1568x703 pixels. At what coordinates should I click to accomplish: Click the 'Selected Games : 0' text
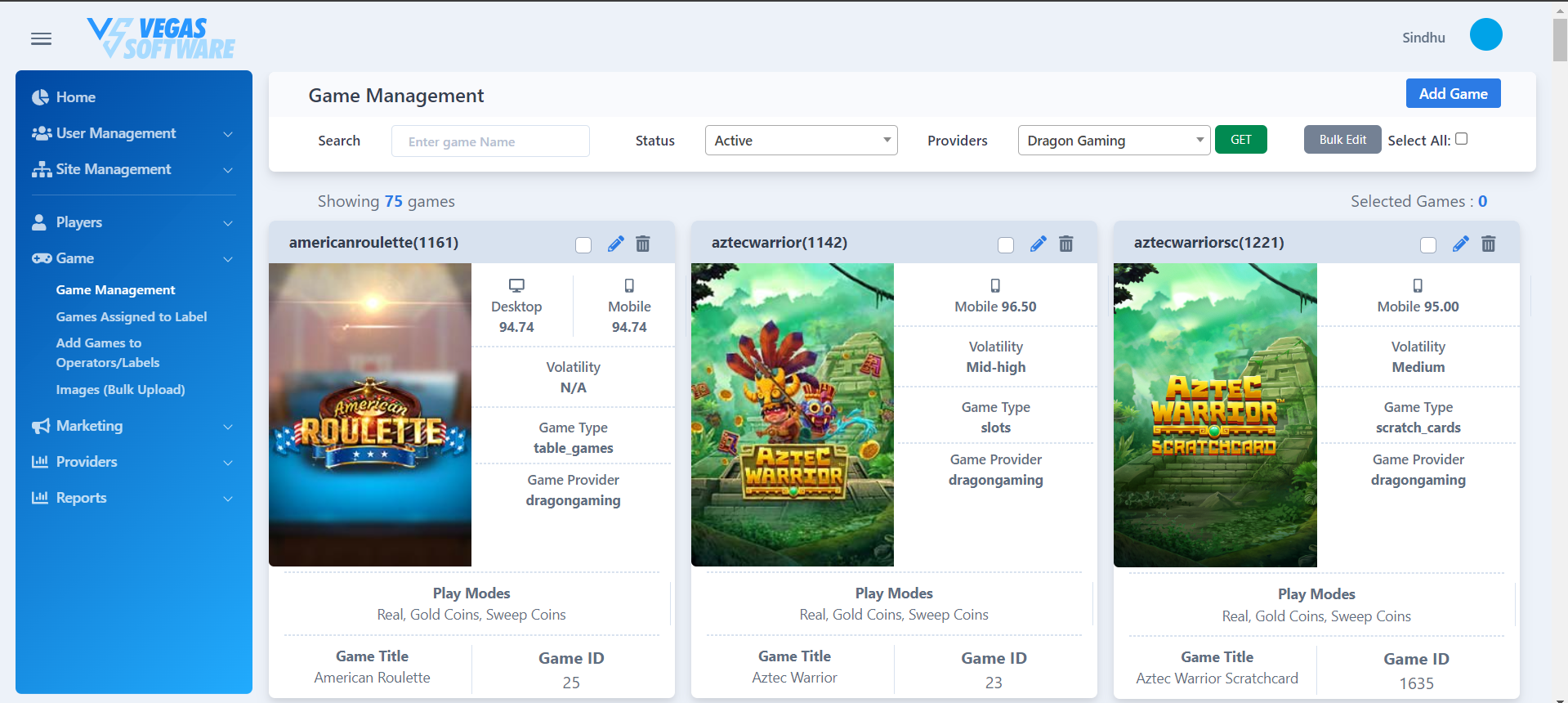coord(1418,201)
